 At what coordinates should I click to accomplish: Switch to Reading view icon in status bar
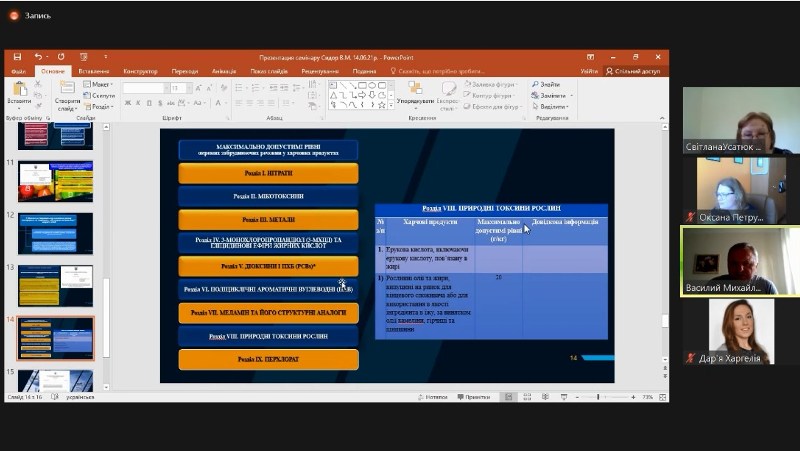[543, 397]
